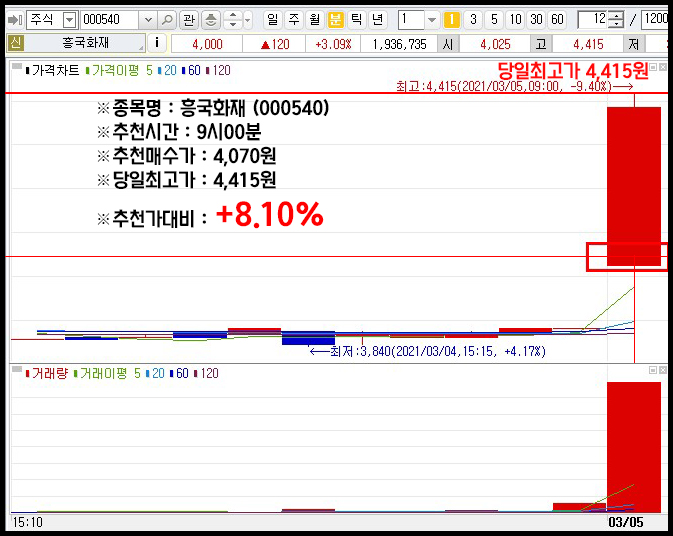This screenshot has width=673, height=536.
Task: Select the 60-minute interval button
Action: click(557, 20)
